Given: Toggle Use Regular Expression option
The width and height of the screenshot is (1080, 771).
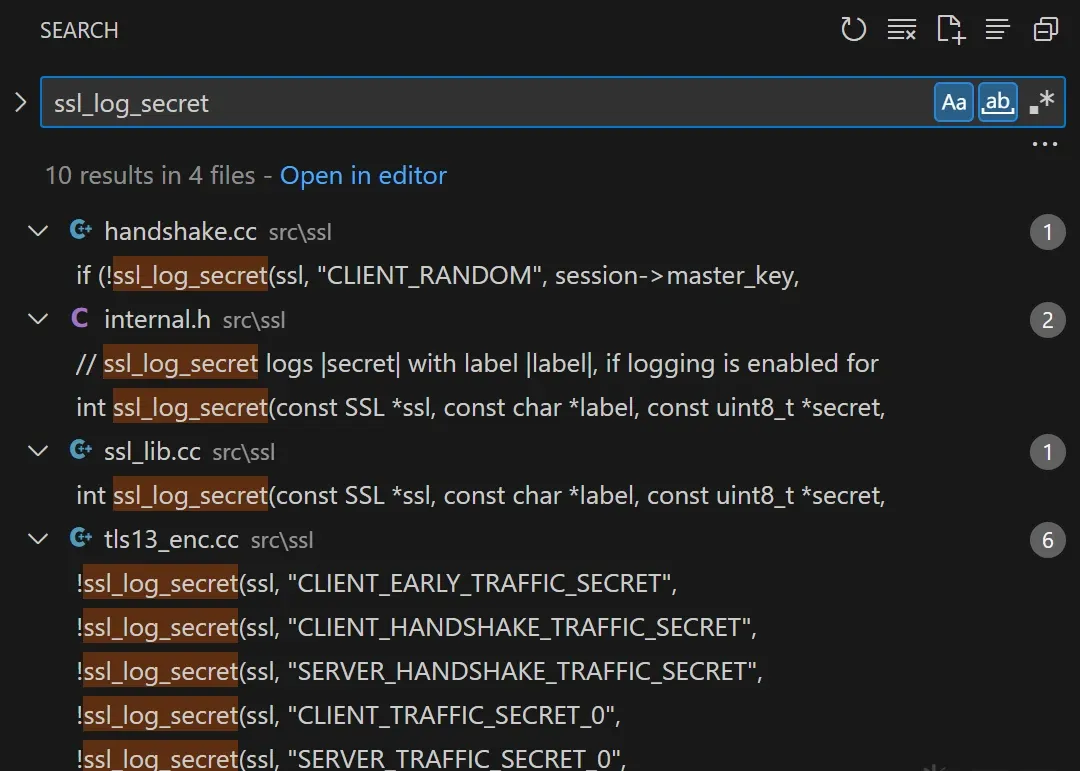Looking at the screenshot, I should coord(1041,102).
